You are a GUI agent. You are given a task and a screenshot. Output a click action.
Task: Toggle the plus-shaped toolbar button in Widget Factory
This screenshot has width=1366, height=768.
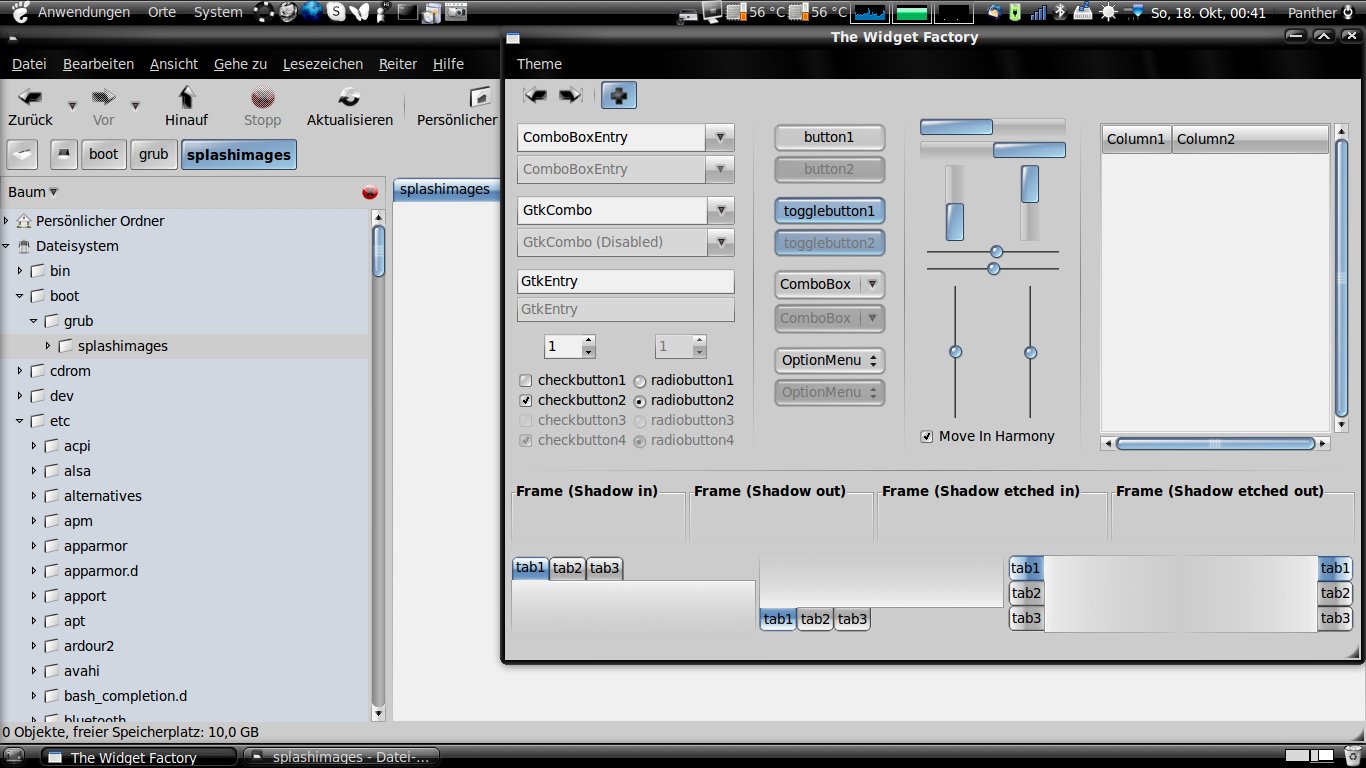619,95
